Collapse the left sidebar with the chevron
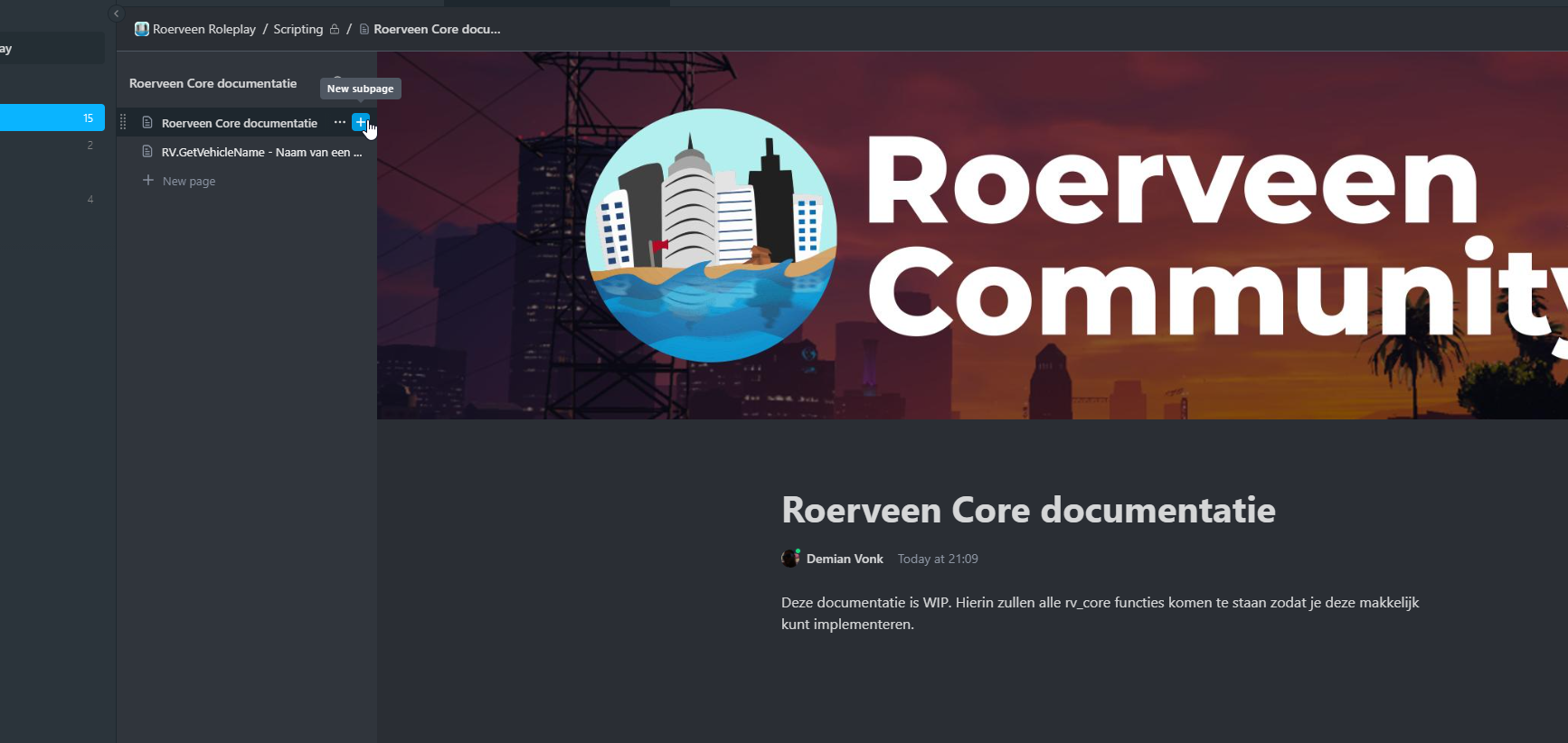Image resolution: width=1568 pixels, height=743 pixels. click(x=116, y=14)
